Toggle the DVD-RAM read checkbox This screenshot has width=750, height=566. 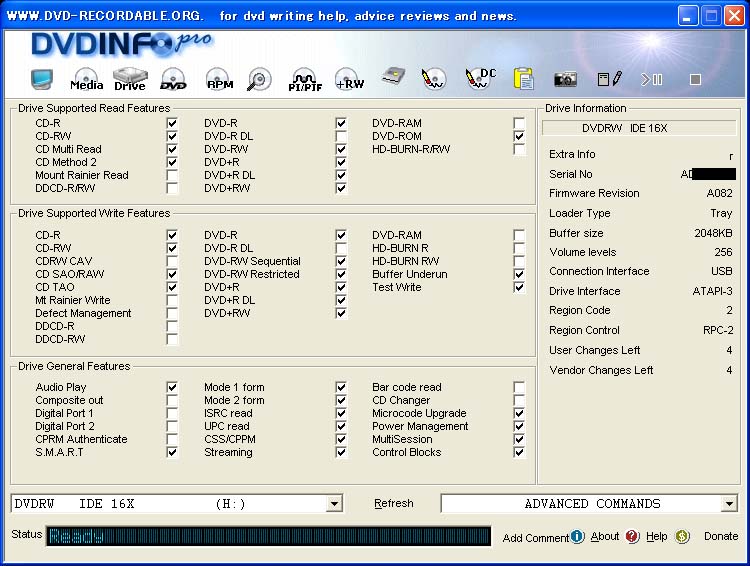(x=518, y=123)
